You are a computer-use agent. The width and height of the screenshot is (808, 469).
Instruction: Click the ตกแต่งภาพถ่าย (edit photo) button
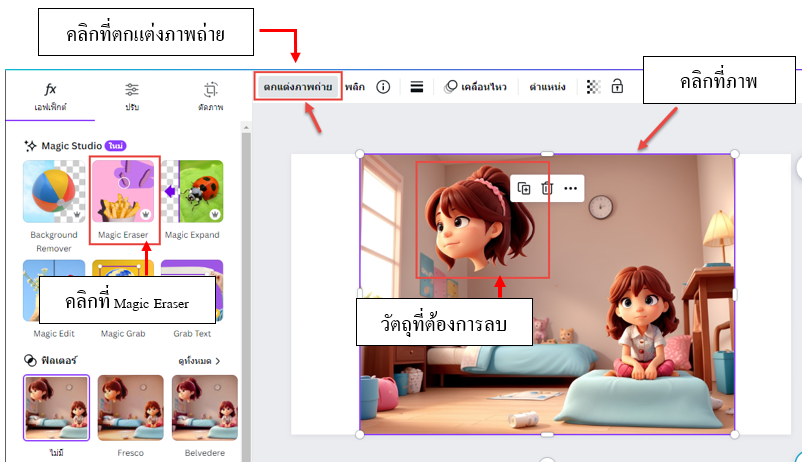click(298, 87)
